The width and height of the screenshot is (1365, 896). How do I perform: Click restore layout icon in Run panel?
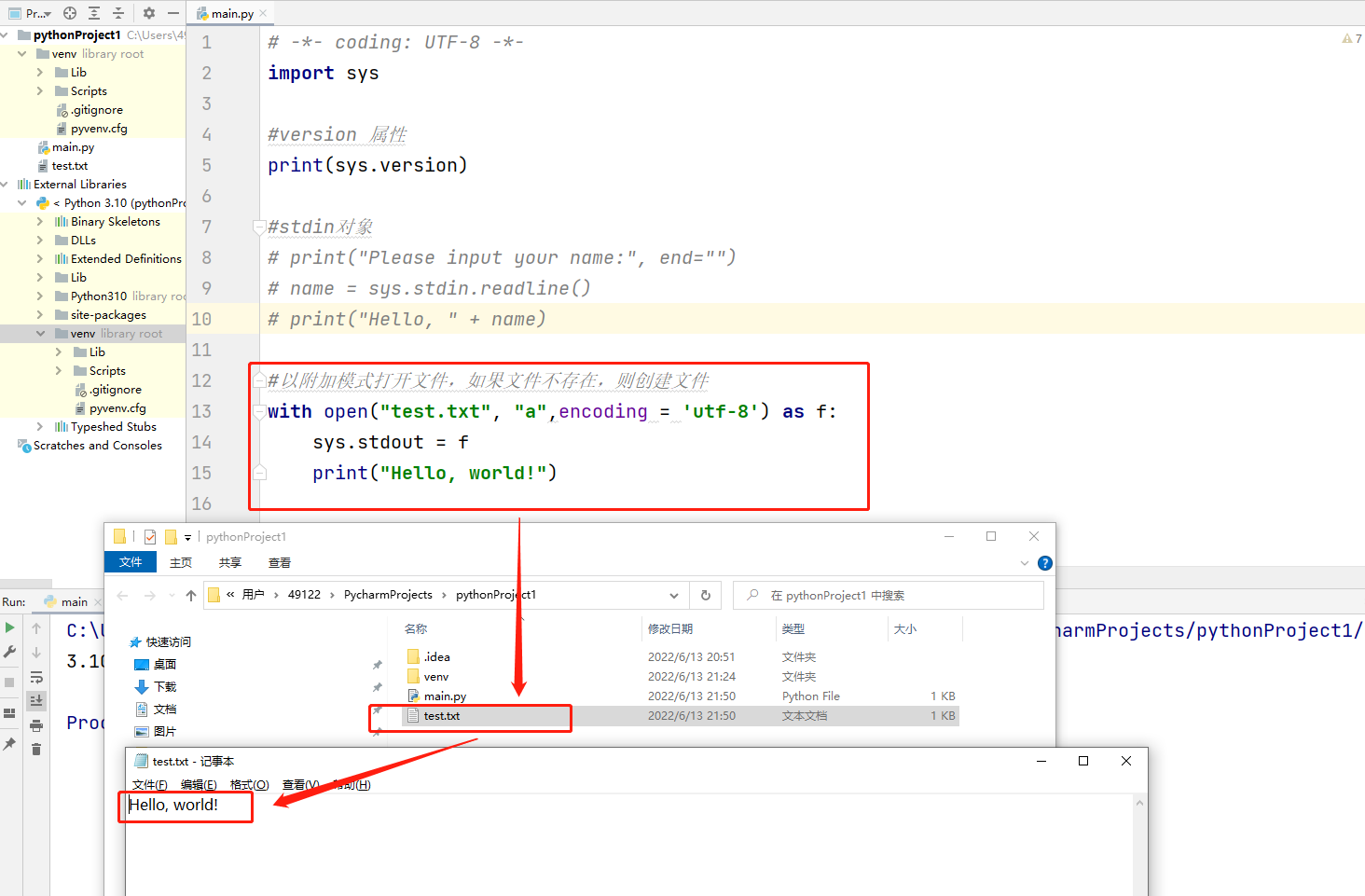pos(10,713)
